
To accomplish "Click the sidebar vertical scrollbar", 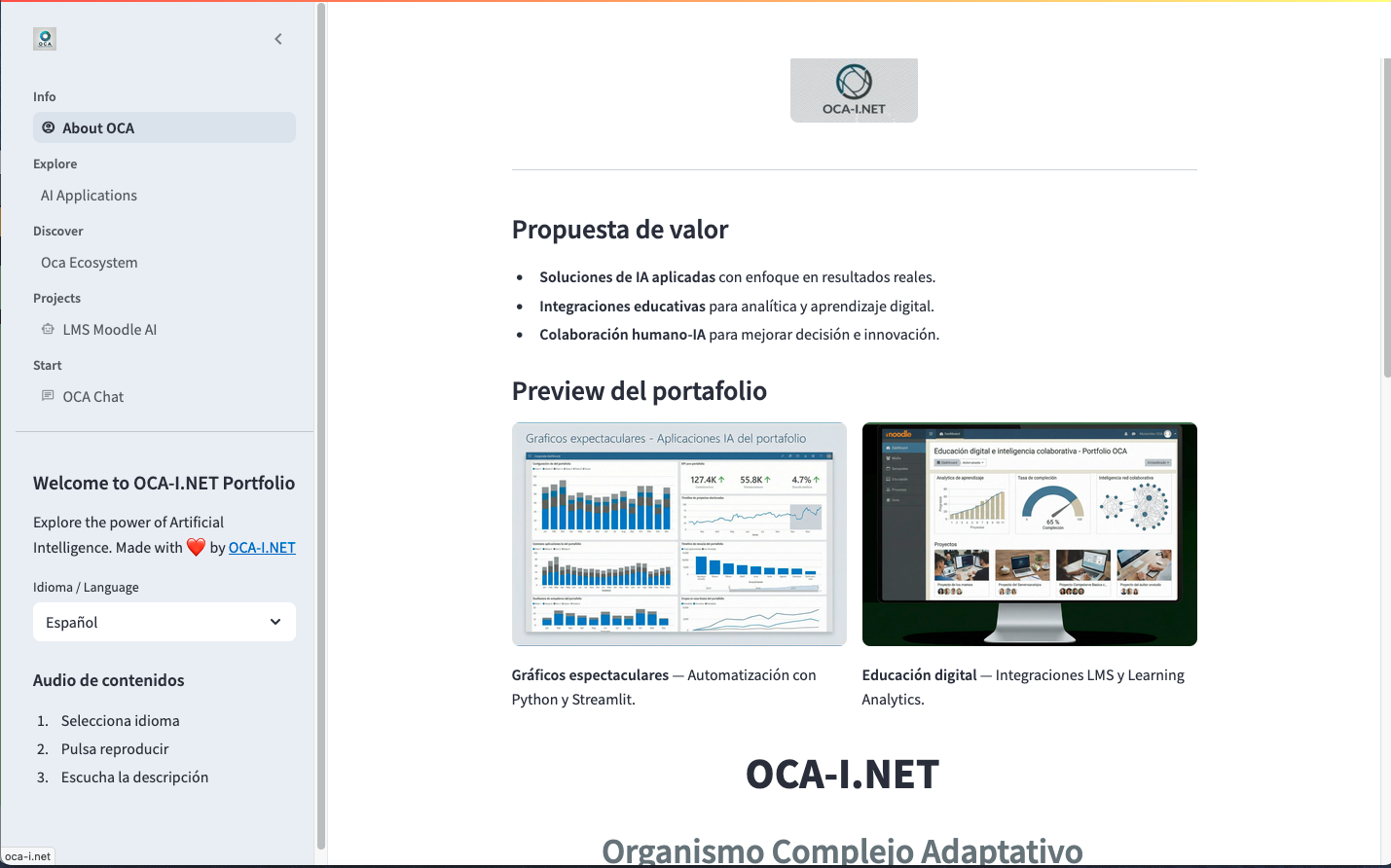I will 321,426.
